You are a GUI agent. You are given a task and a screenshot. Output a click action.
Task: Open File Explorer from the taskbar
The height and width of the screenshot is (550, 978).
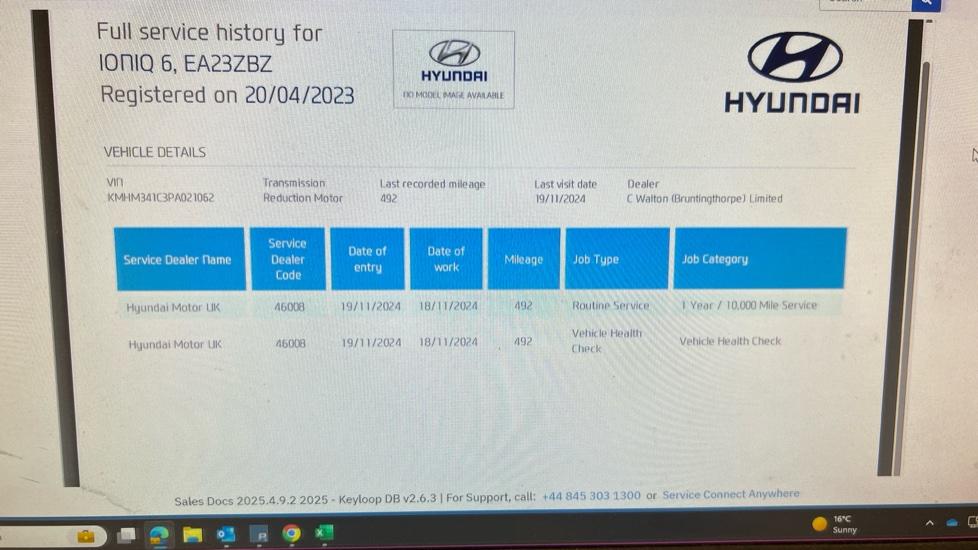(192, 534)
